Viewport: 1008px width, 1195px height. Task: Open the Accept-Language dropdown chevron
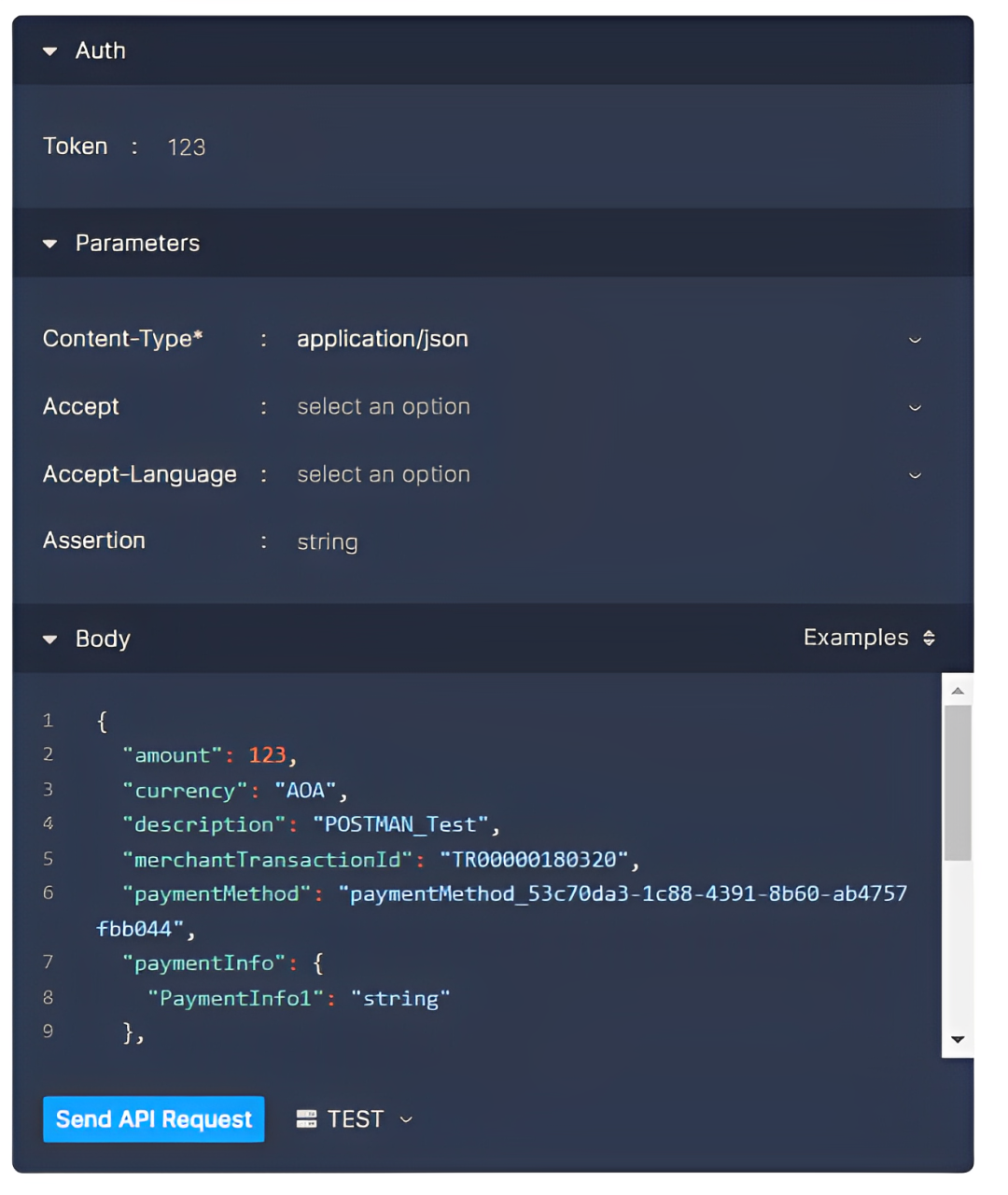click(x=915, y=475)
